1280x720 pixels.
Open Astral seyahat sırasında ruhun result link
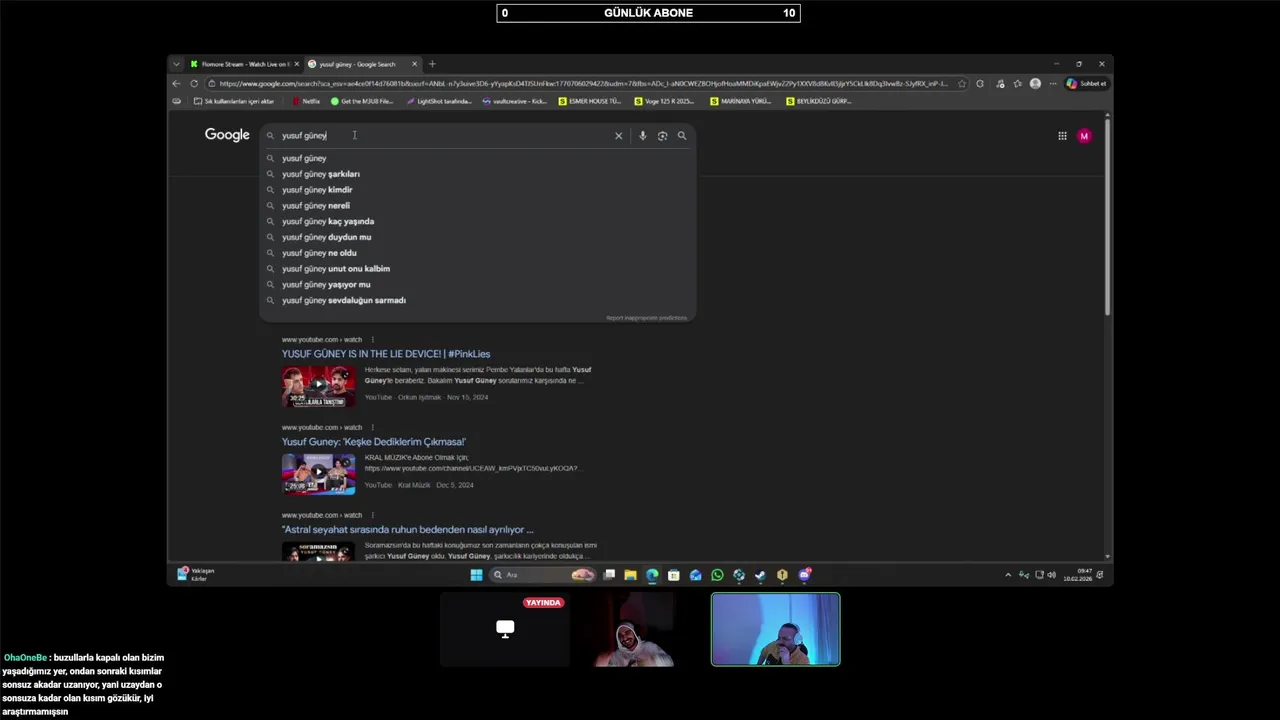[x=408, y=530]
